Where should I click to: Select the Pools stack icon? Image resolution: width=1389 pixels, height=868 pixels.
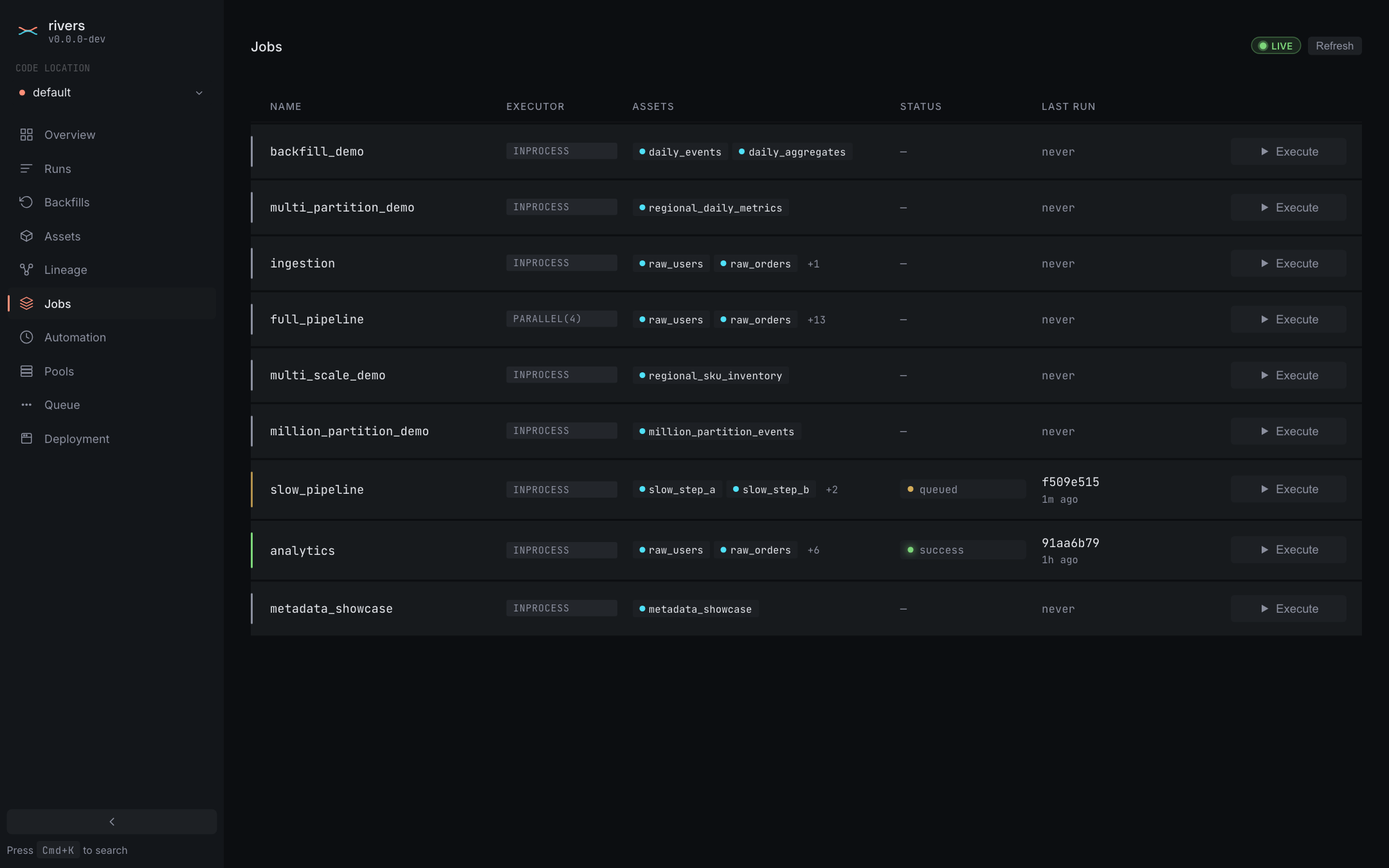pos(26,371)
